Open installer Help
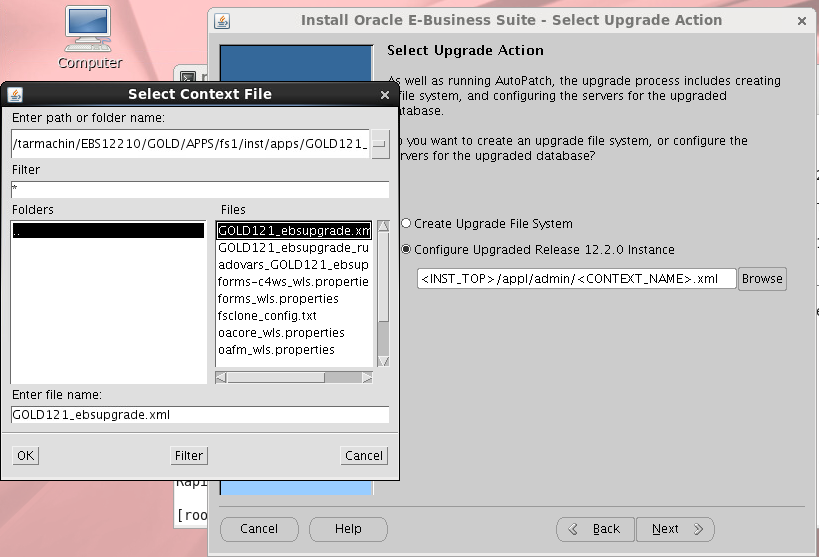 pos(348,529)
